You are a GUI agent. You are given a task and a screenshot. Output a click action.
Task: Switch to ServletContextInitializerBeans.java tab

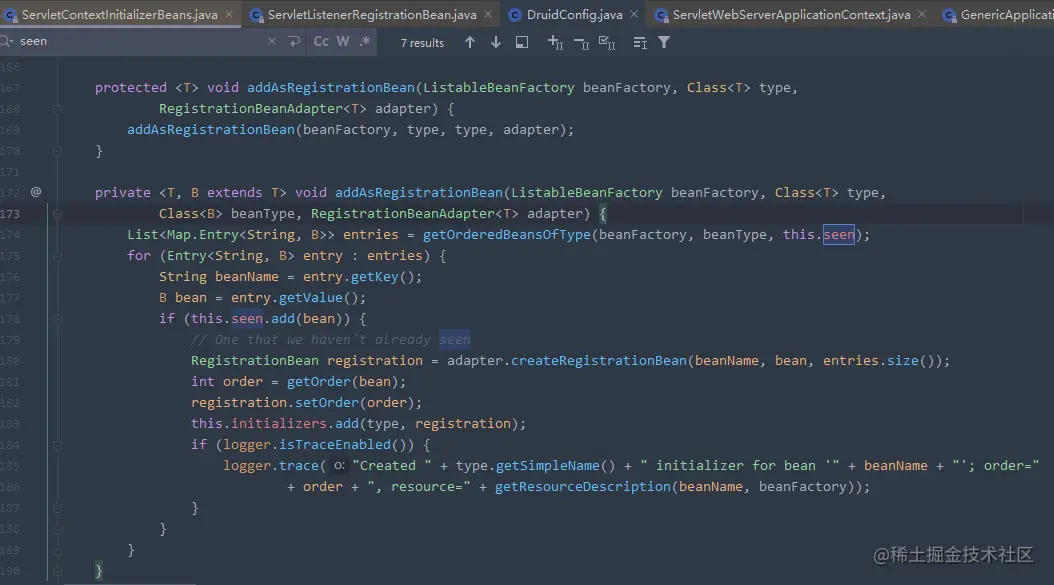coord(120,14)
